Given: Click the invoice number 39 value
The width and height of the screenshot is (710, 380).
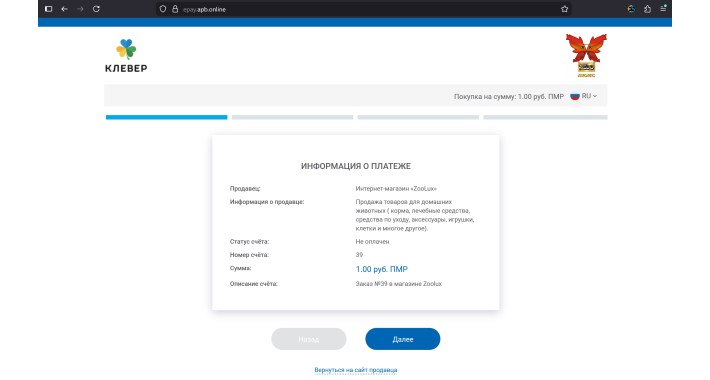Looking at the screenshot, I should pyautogui.click(x=359, y=255).
